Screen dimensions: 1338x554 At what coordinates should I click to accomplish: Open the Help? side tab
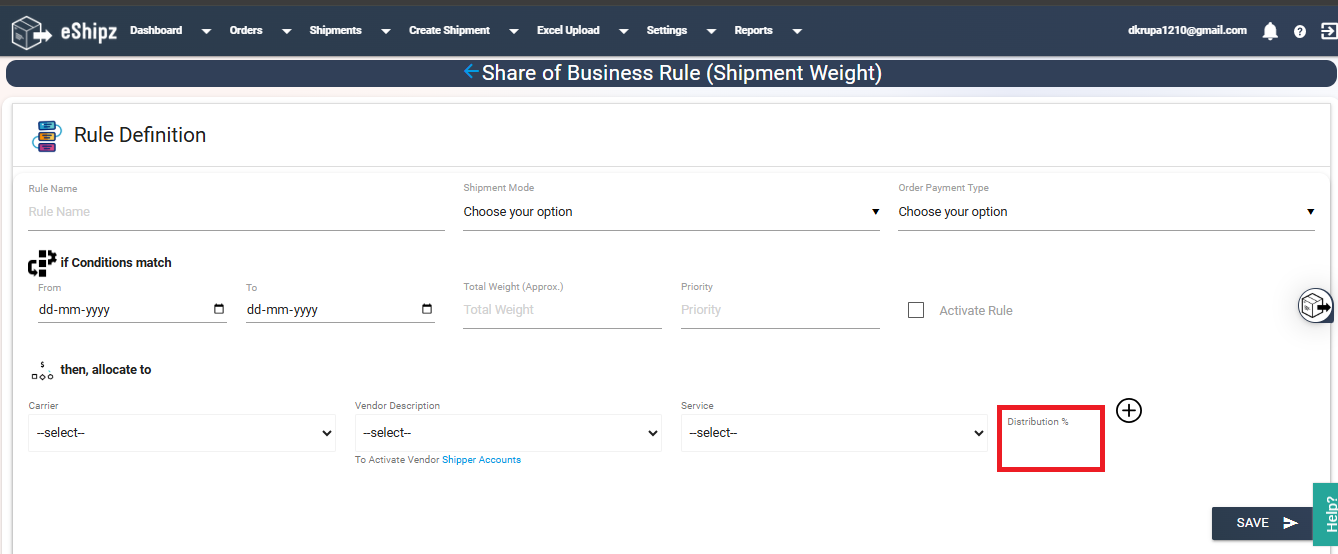1327,513
